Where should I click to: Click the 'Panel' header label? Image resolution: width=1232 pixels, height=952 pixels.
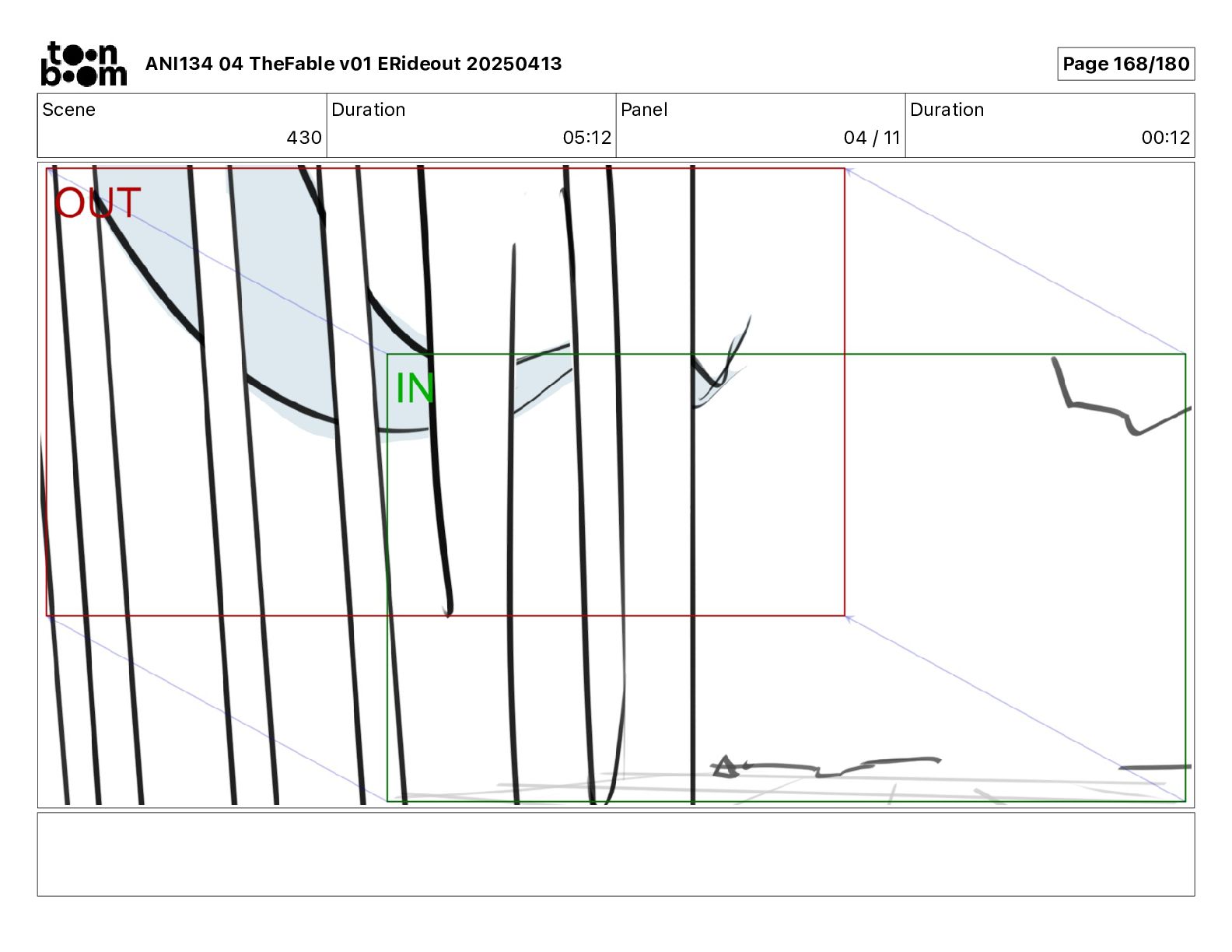tap(644, 110)
